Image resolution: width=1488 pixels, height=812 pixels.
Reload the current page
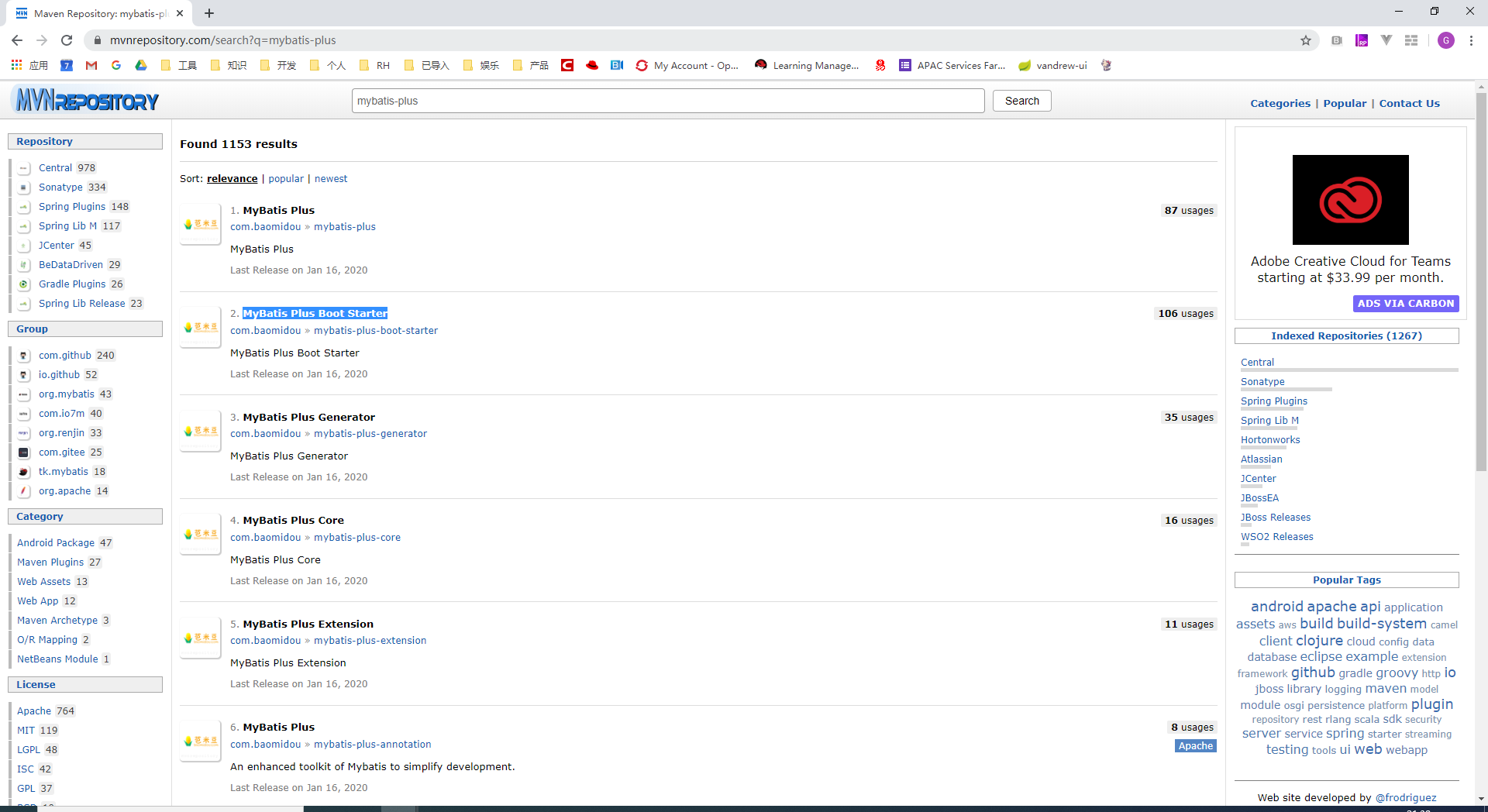[67, 40]
